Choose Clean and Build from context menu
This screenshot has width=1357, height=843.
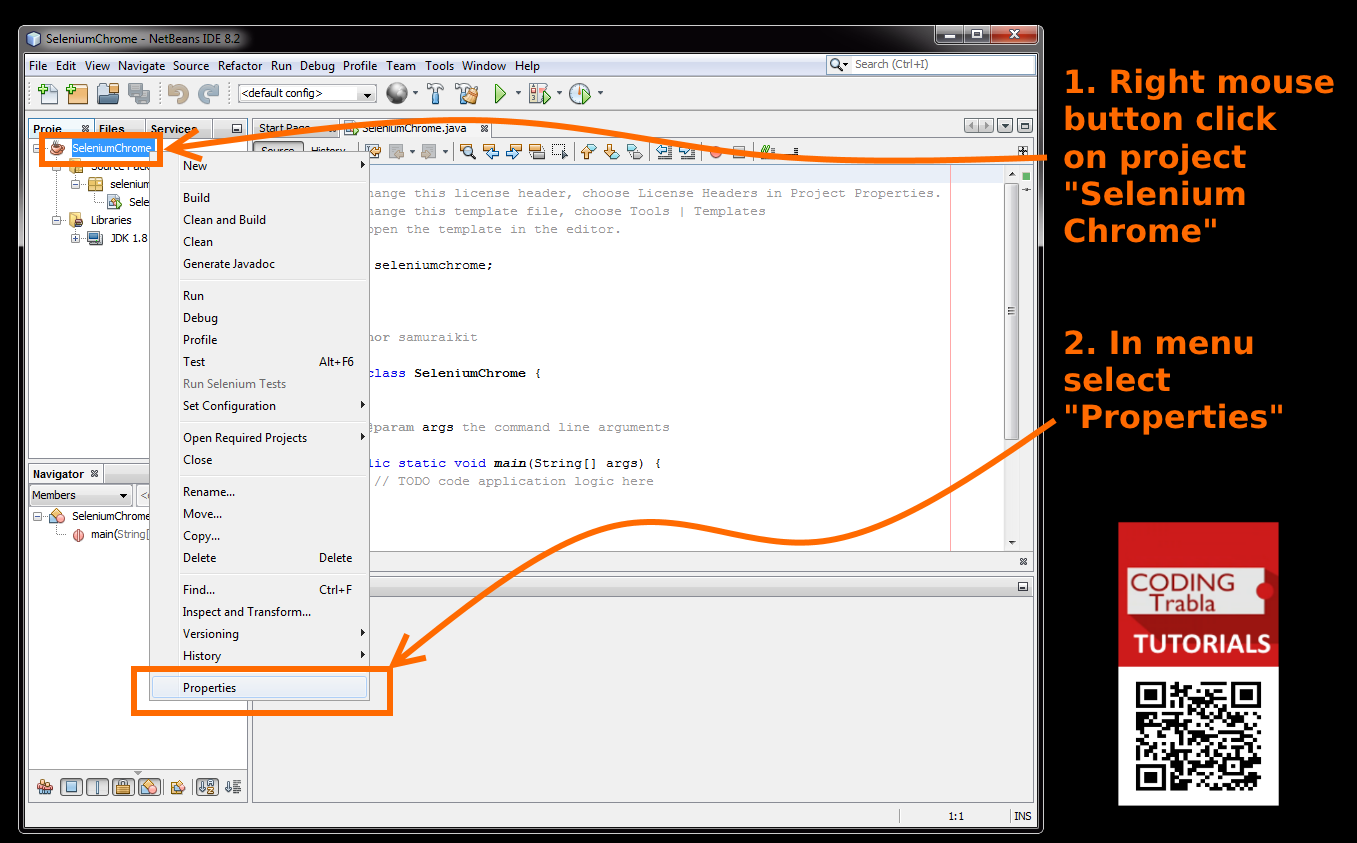(260, 220)
